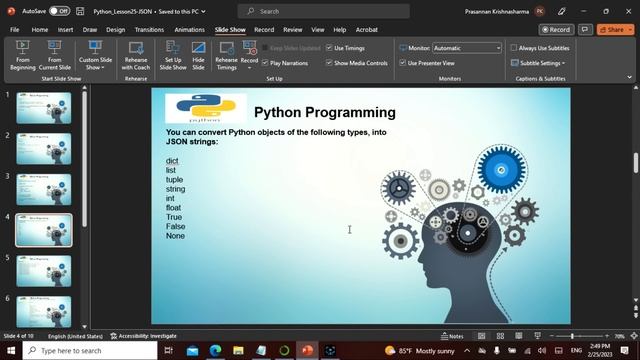
Task: Collapse the ribbon with chevron
Action: (629, 77)
